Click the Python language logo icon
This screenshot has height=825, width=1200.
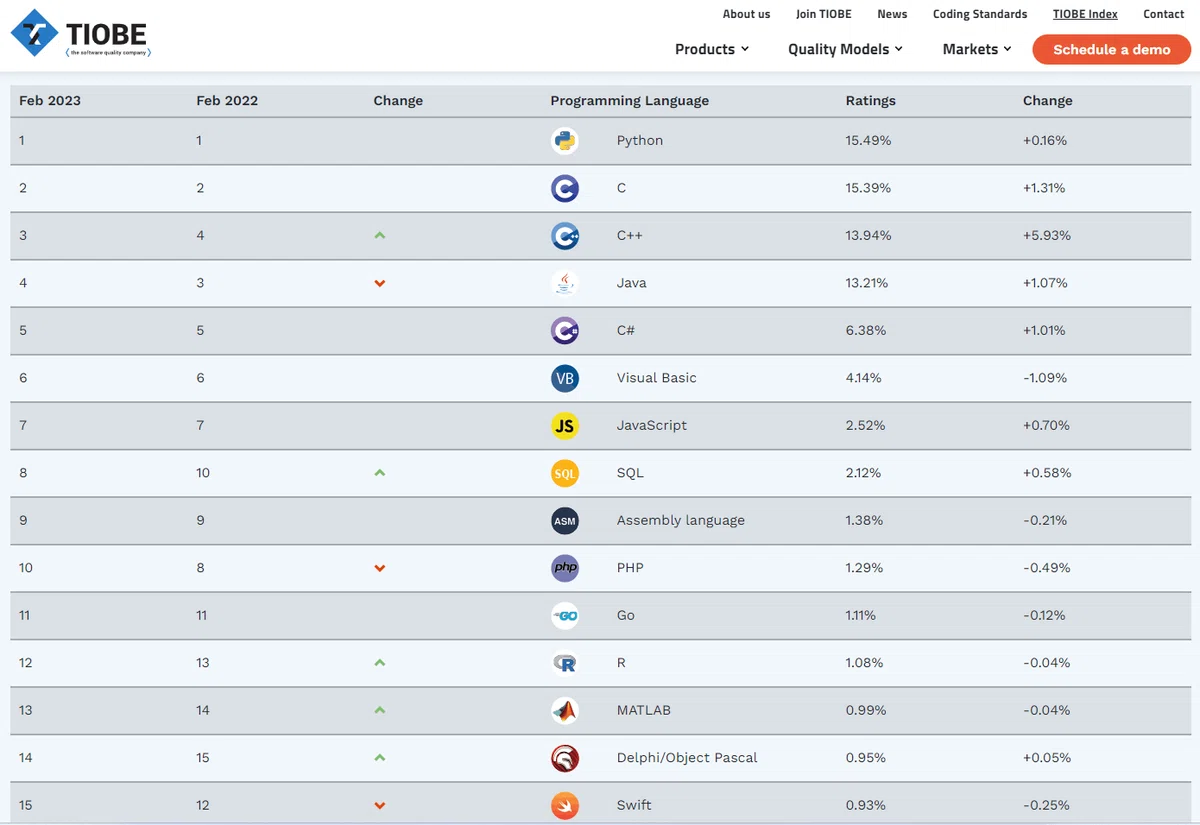[565, 140]
